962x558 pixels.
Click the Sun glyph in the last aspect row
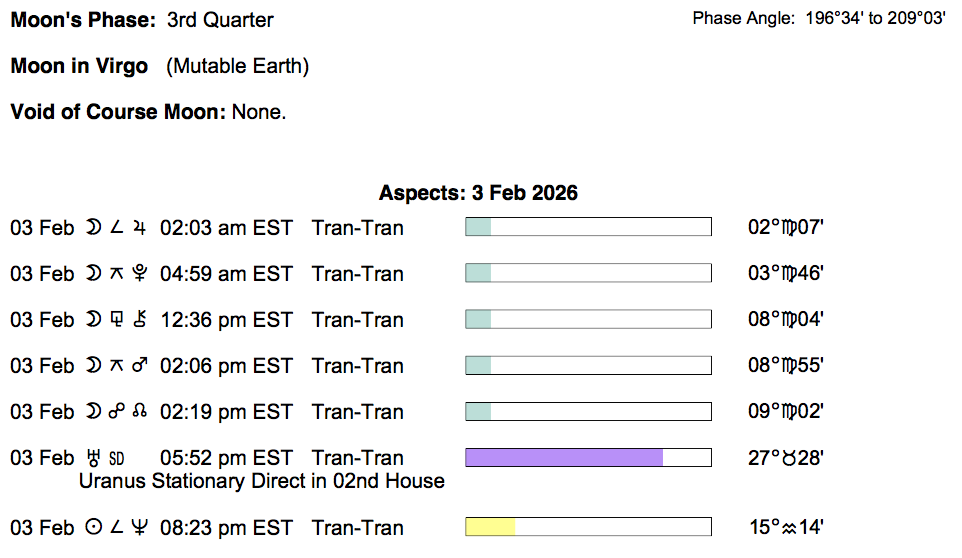click(94, 528)
